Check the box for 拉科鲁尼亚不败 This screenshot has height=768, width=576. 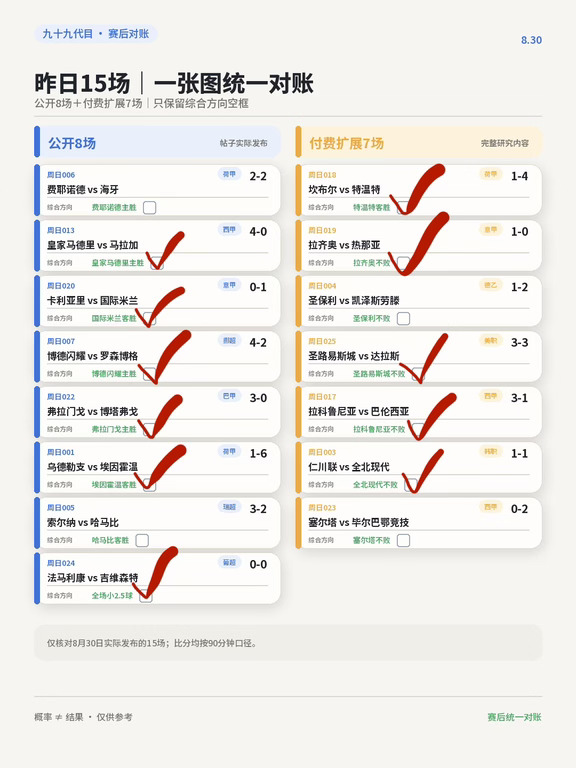pyautogui.click(x=418, y=429)
